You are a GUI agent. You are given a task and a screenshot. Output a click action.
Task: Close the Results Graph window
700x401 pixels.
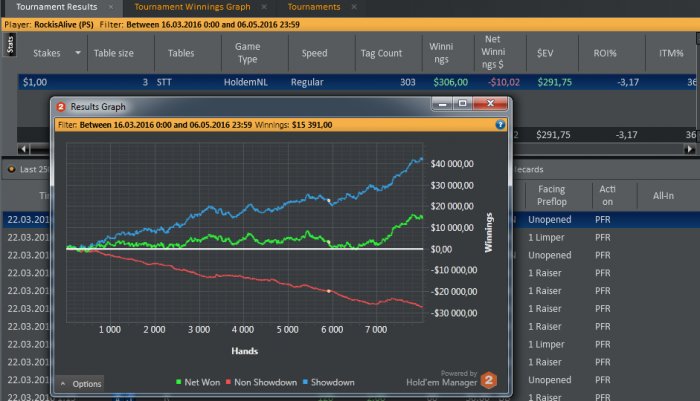point(490,104)
